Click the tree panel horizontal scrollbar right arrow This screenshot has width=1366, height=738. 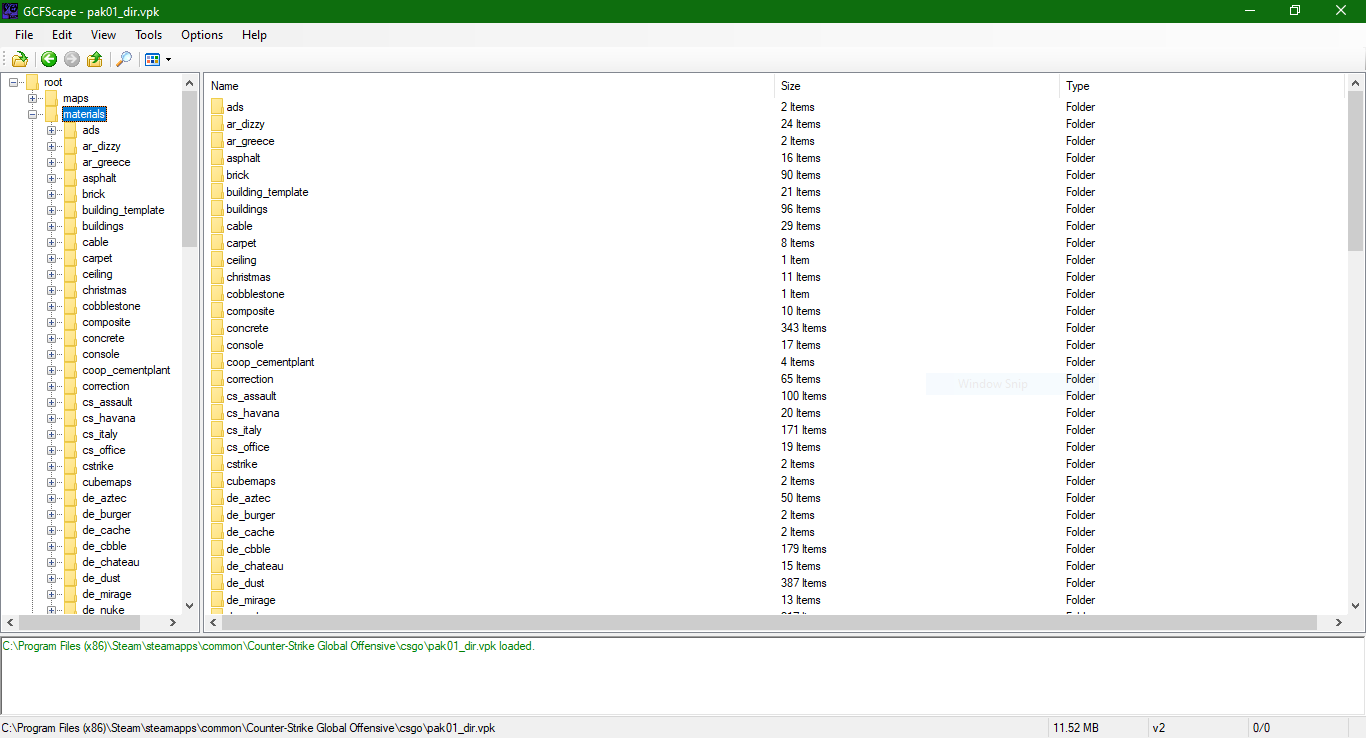coord(172,622)
